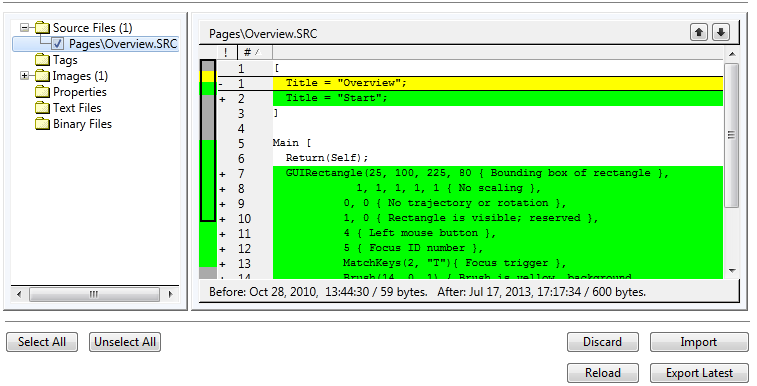Viewport: 757px width, 386px height.
Task: Select the Tags folder icon
Action: pyautogui.click(x=42, y=60)
